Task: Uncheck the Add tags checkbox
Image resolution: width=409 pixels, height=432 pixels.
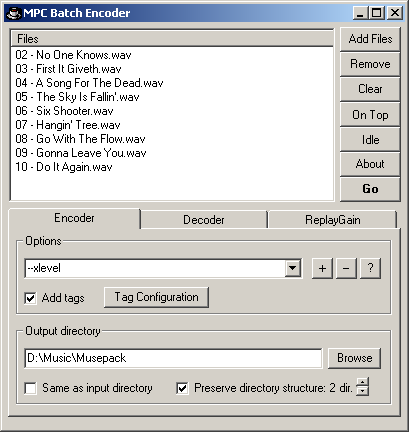Action: tap(30, 298)
